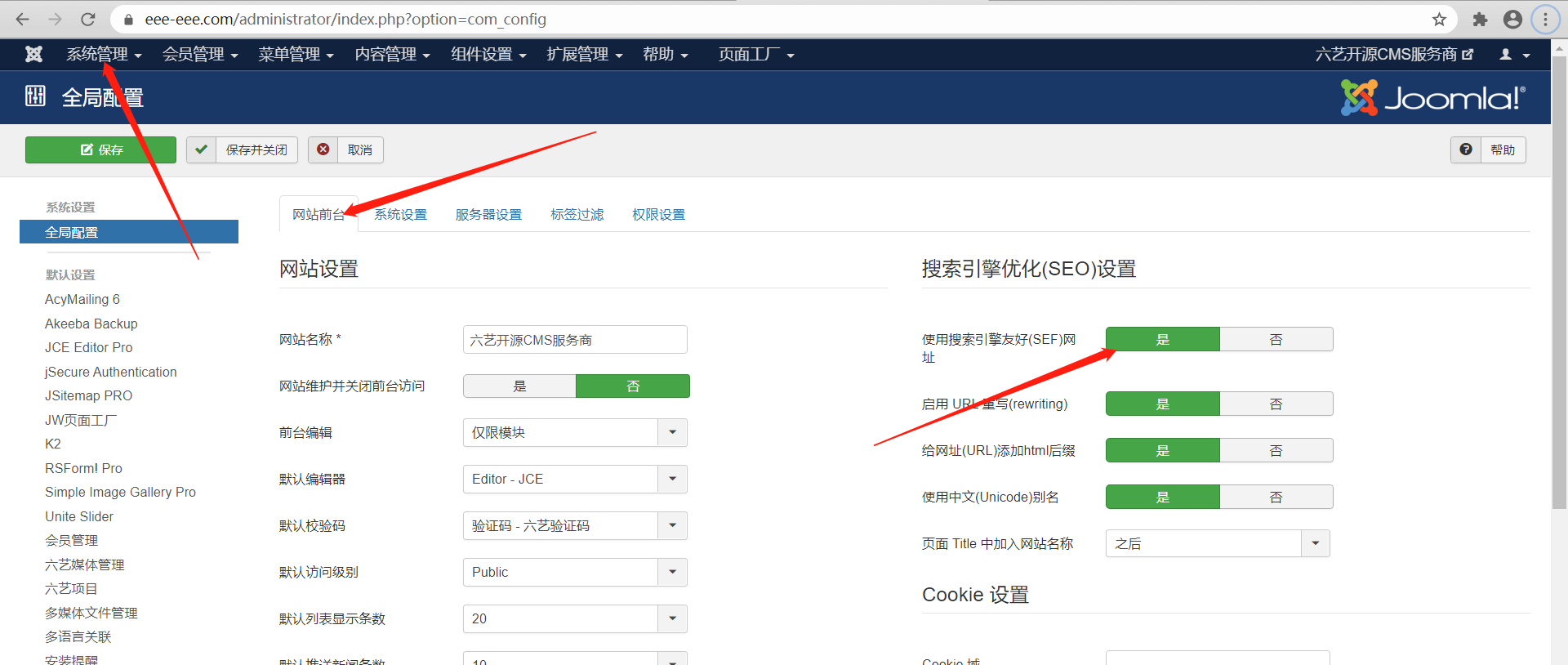The height and width of the screenshot is (665, 1568).
Task: Open JSitemap PRO in the sidebar
Action: point(88,395)
